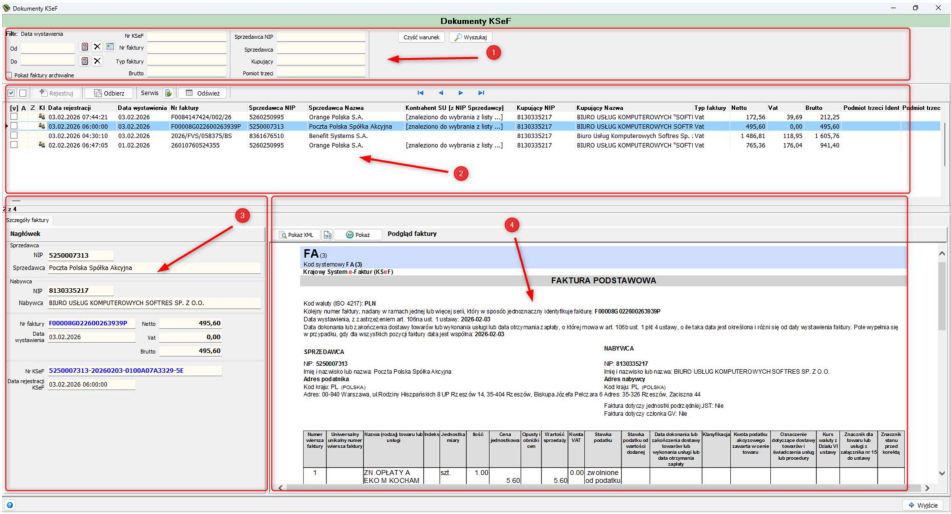Viewport: 951px width, 514px height.
Task: Sort by 'Sprzedawca Nazwa' column header
Action: (336, 107)
